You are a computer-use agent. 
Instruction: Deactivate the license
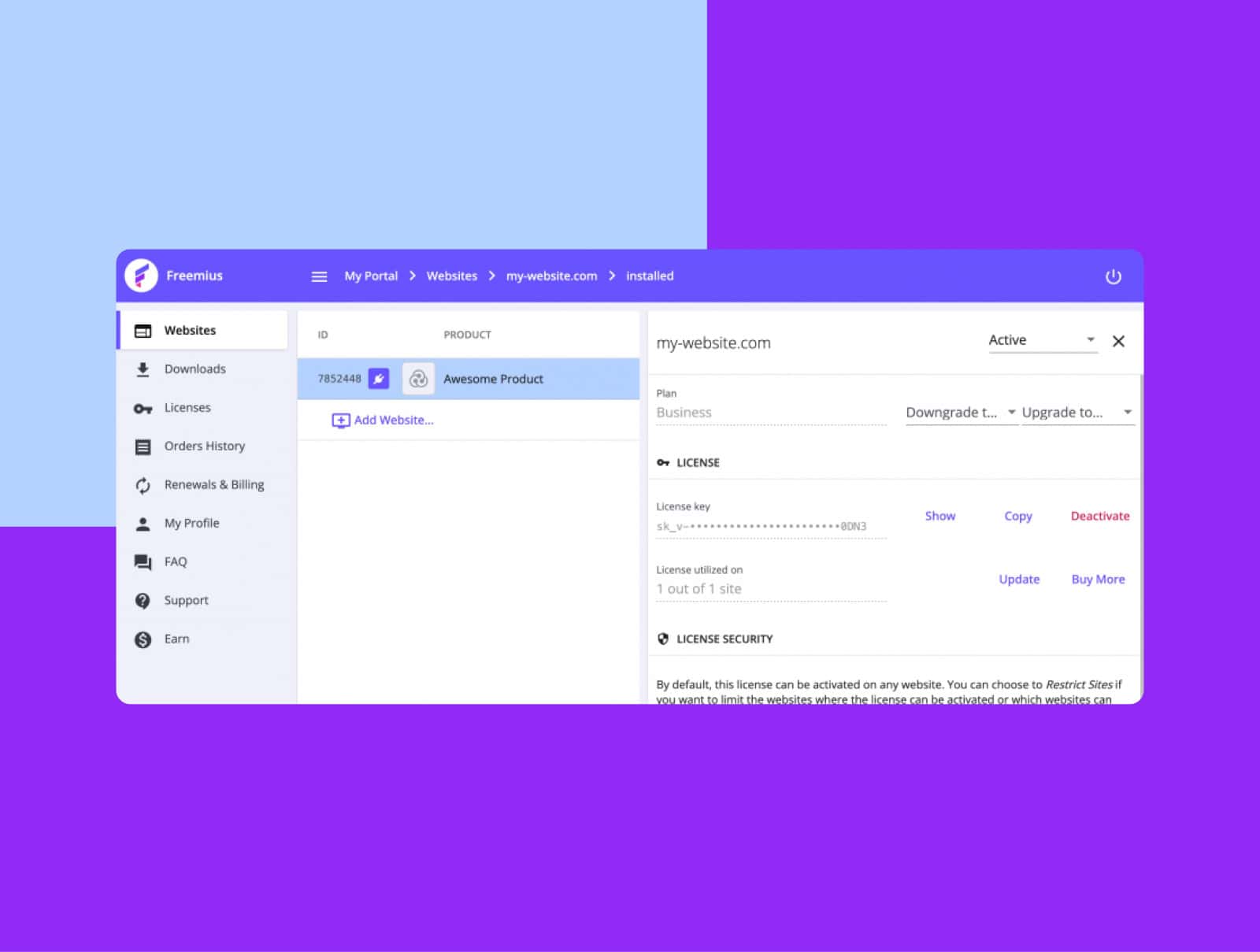point(1100,516)
